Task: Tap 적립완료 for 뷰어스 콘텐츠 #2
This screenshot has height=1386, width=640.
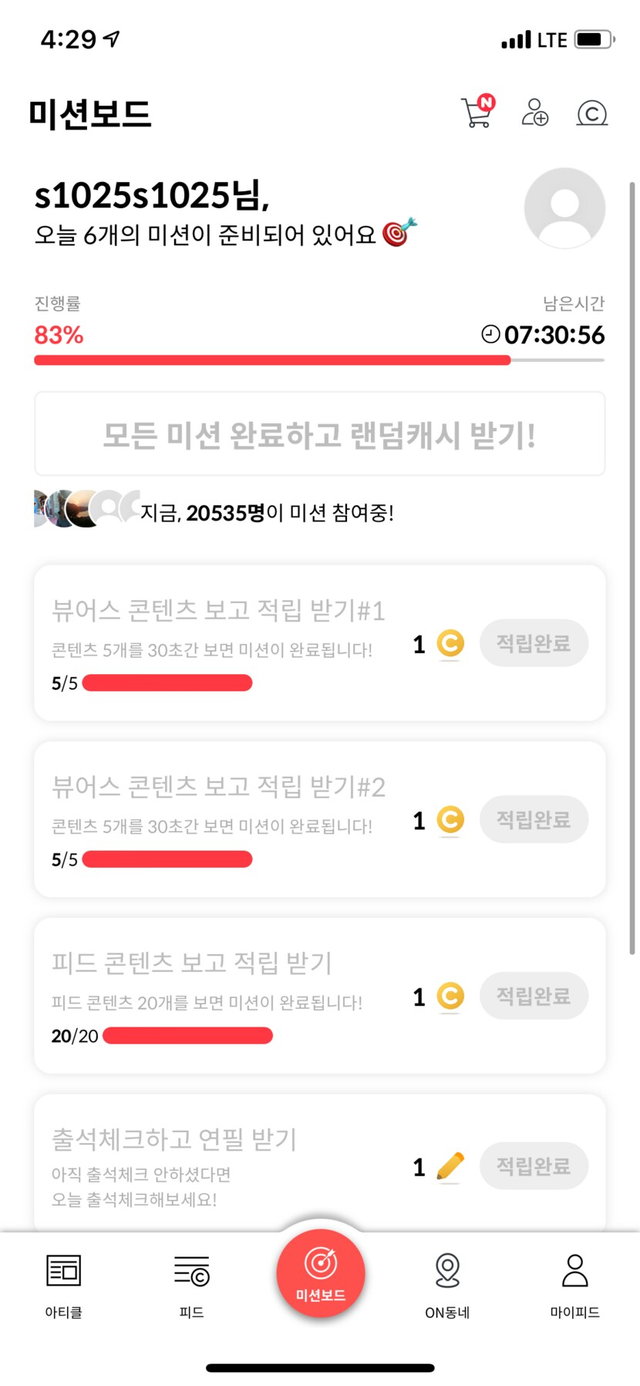Action: (x=533, y=820)
